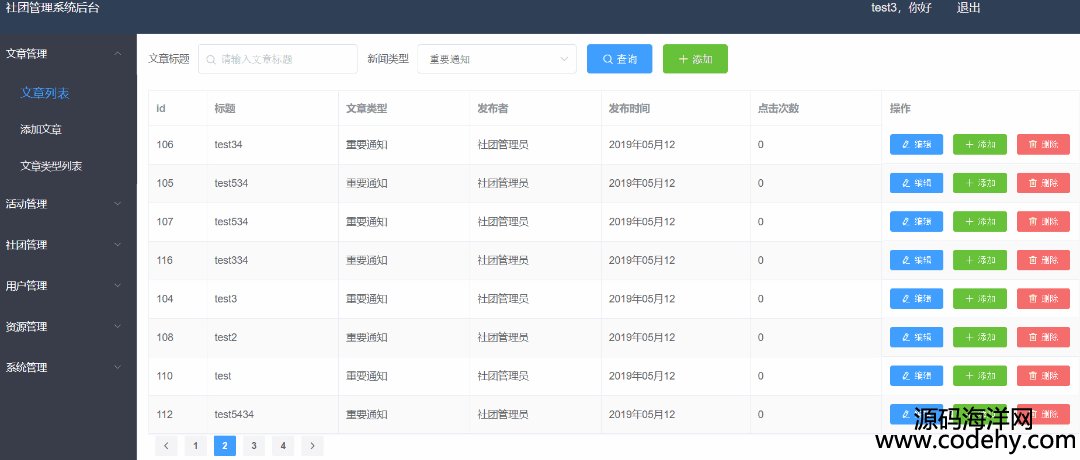Click the edit button for article test2
1080x460 pixels.
click(916, 337)
